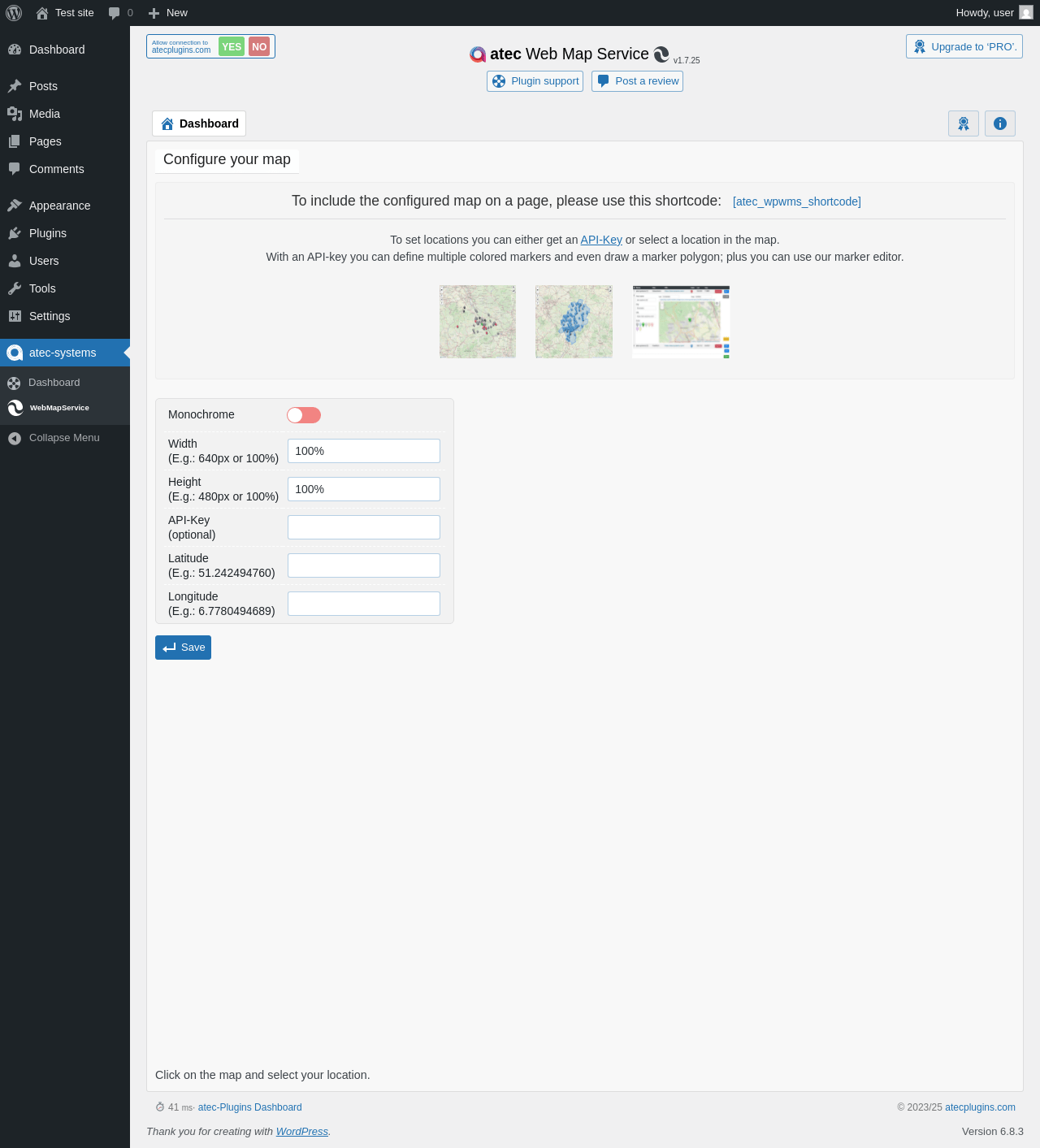Click YES to allow atecplugins.com connection

coord(232,46)
